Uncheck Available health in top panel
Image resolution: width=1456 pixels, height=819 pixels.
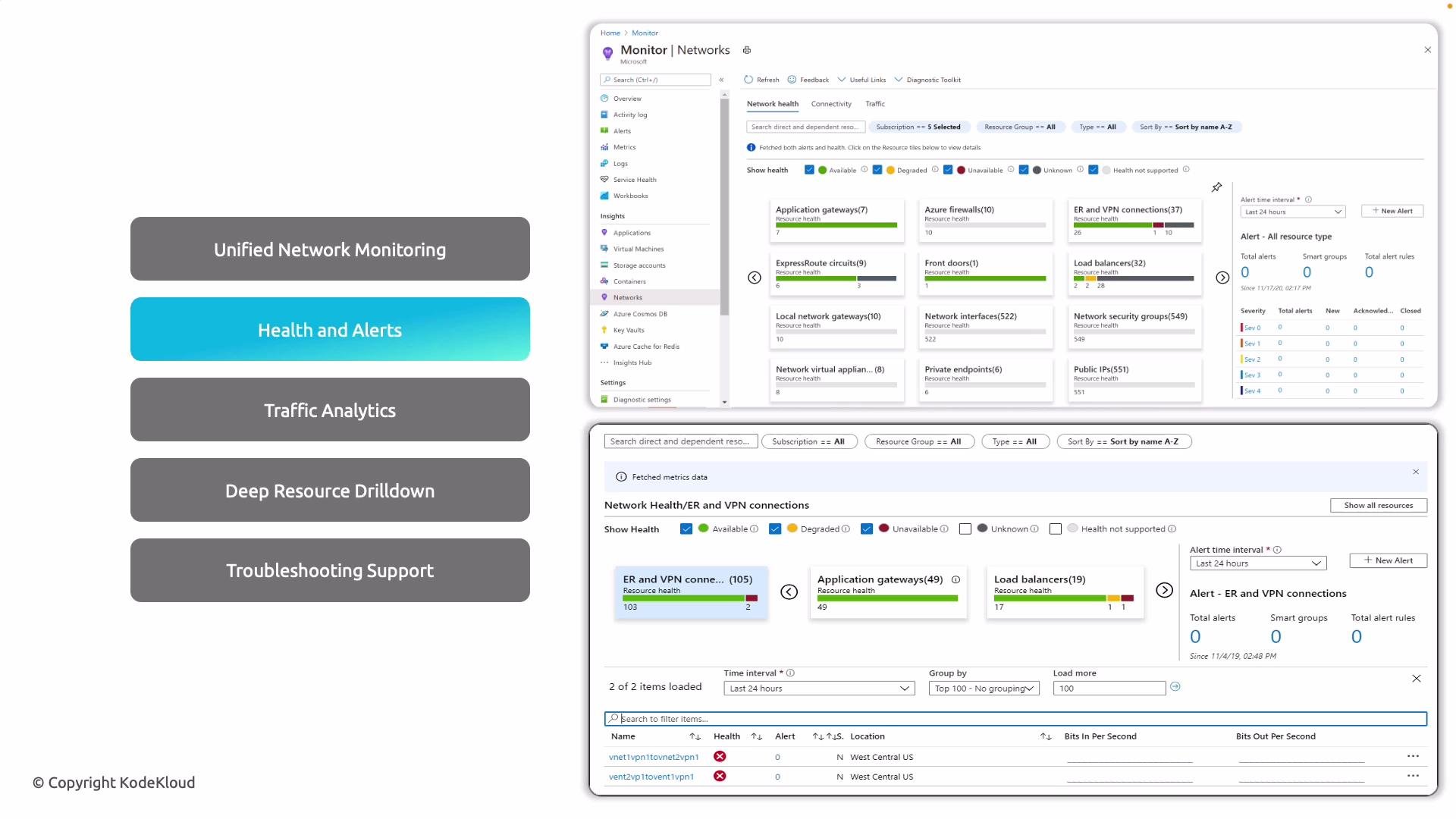(x=809, y=170)
